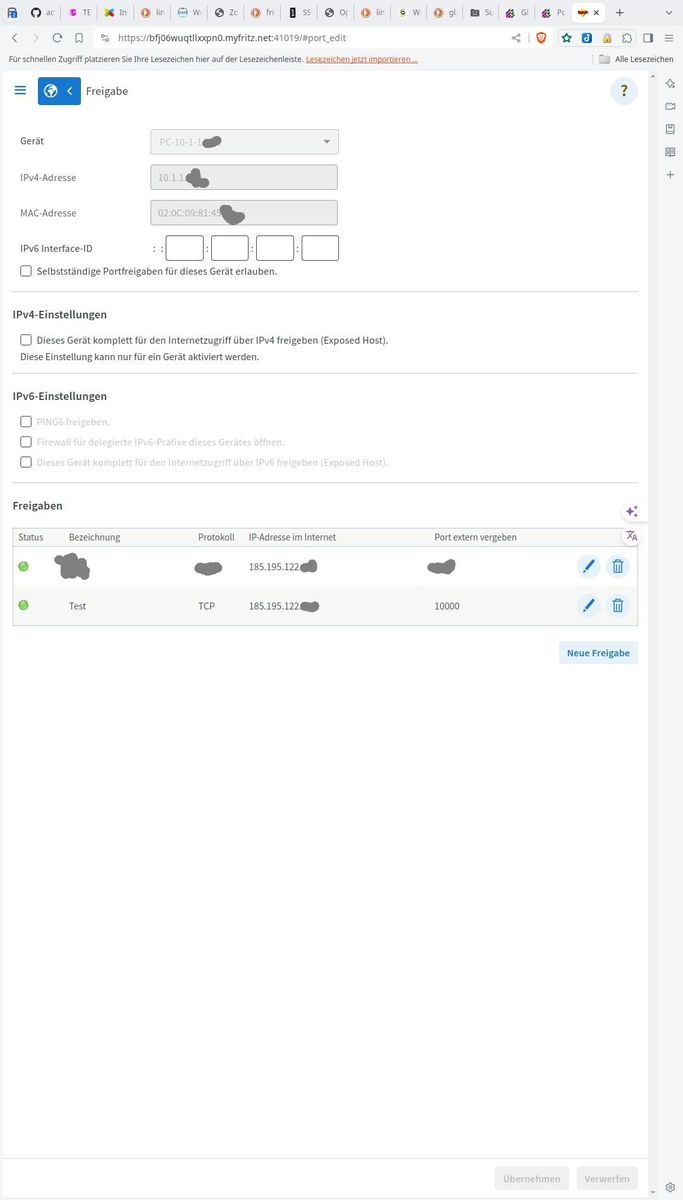Open the hamburger navigation menu
The height and width of the screenshot is (1200, 683).
20,90
